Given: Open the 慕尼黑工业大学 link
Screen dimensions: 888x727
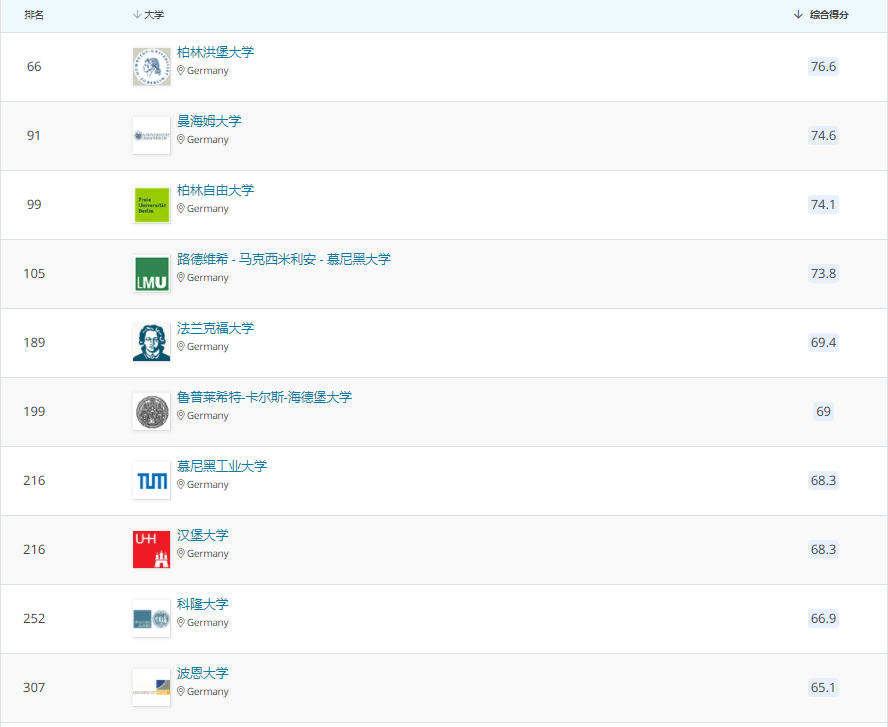Looking at the screenshot, I should point(222,466).
